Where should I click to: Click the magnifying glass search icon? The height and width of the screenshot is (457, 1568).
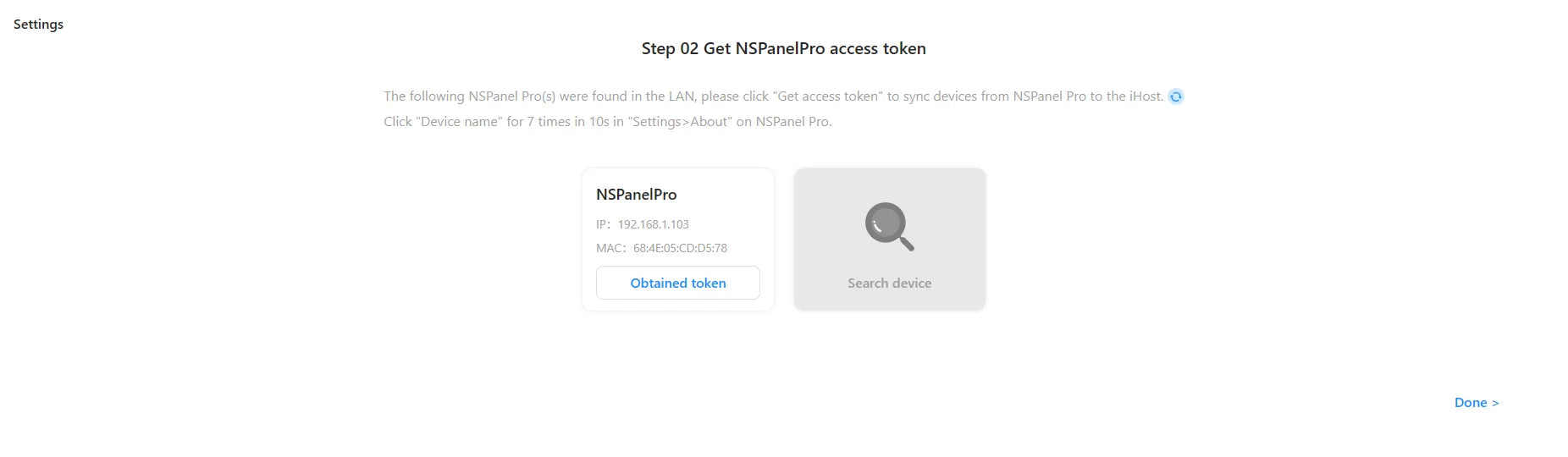click(x=890, y=226)
